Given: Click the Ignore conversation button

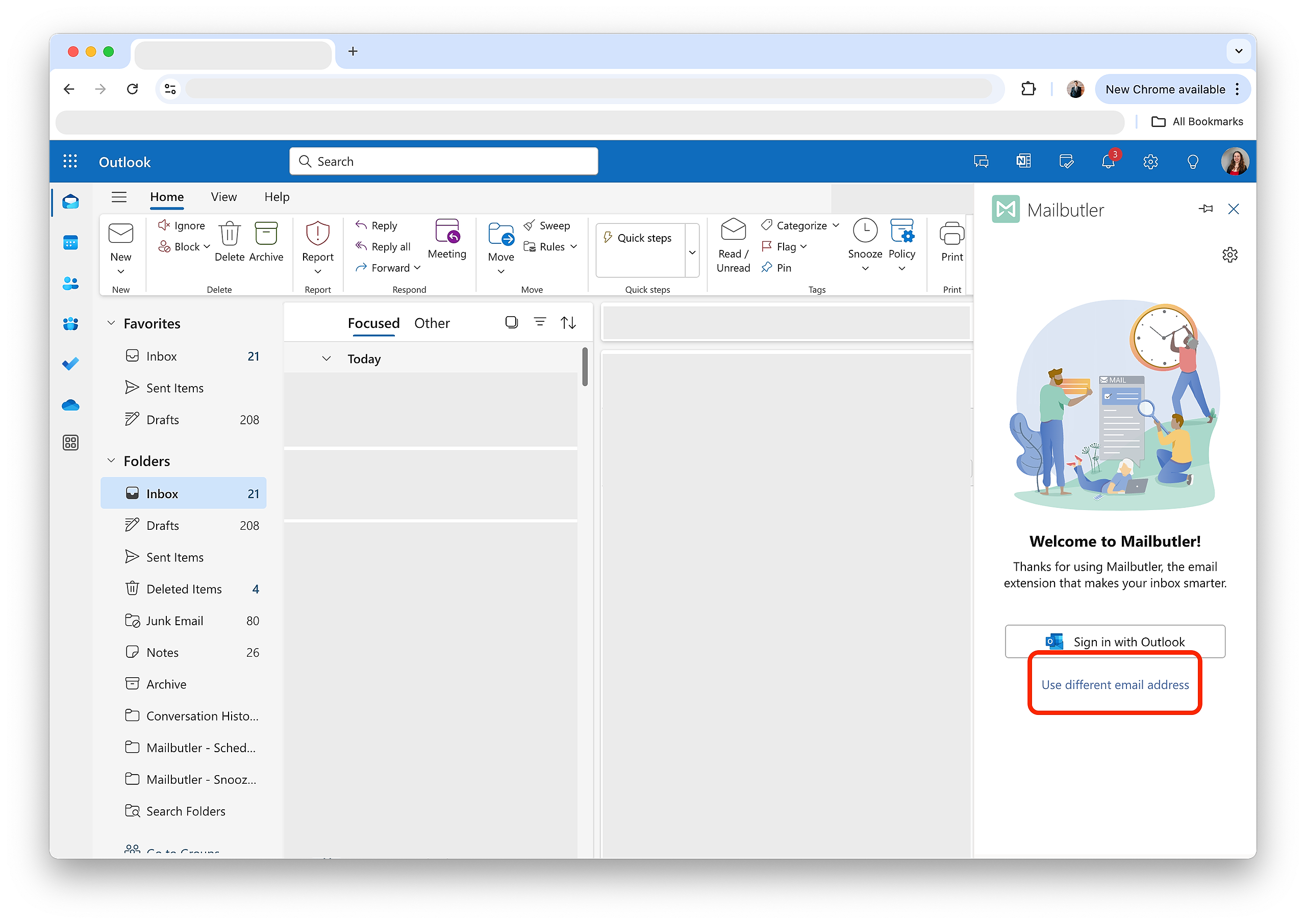Looking at the screenshot, I should [x=182, y=226].
